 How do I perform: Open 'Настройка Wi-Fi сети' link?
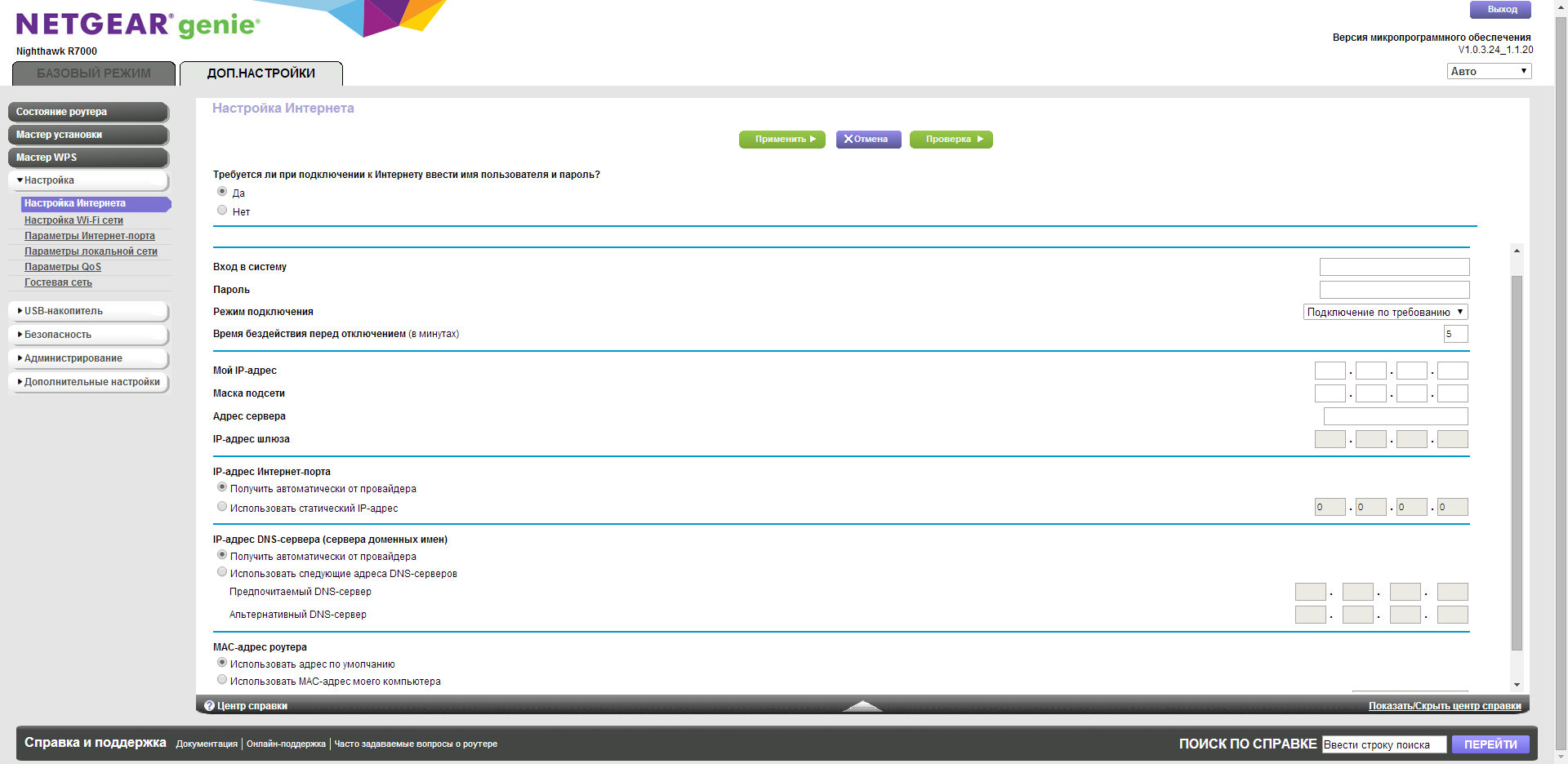[73, 220]
